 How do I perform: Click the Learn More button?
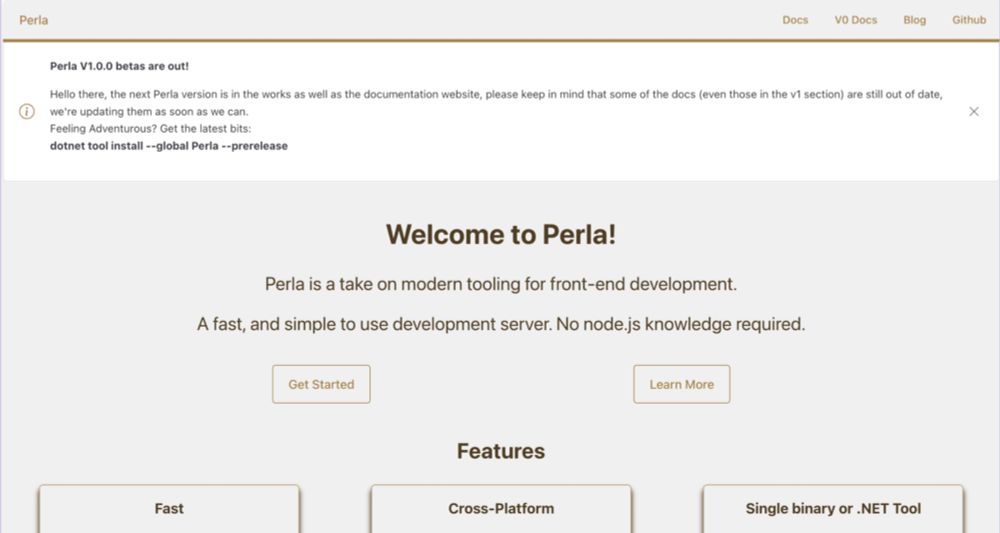click(681, 384)
